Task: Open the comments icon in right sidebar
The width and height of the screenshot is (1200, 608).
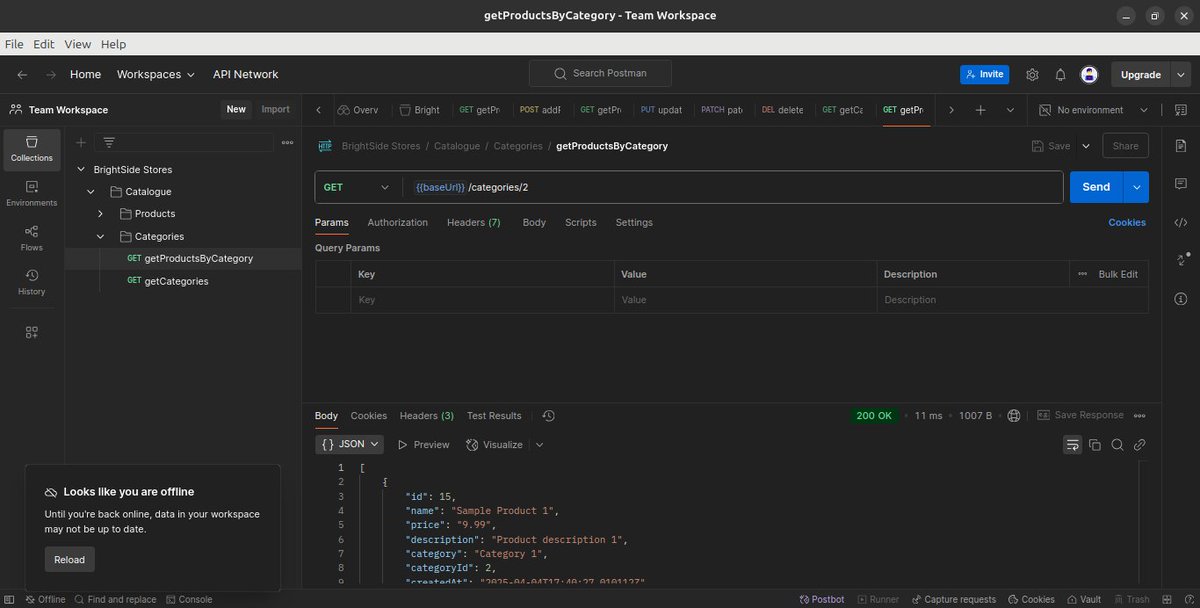Action: 1181,184
